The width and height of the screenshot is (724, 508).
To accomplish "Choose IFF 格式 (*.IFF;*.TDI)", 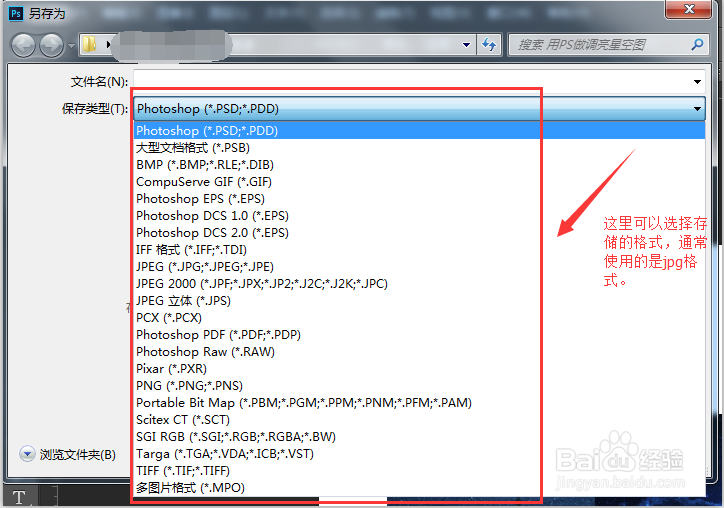I will tap(419, 250).
